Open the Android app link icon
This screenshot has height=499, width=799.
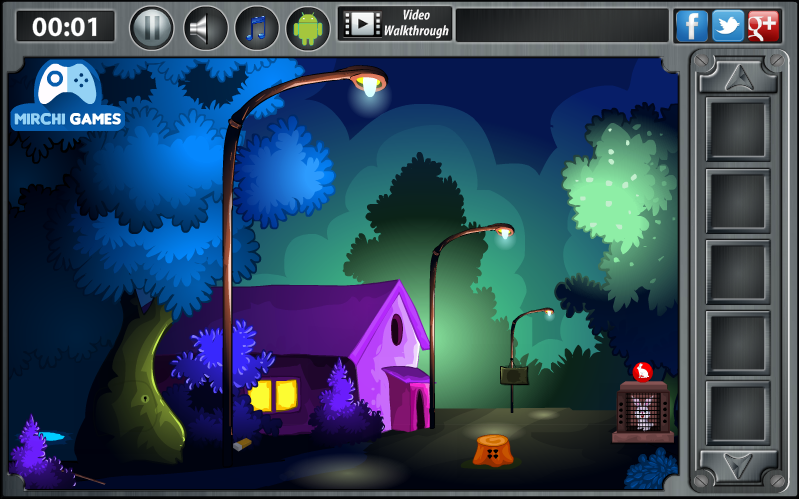(x=308, y=27)
